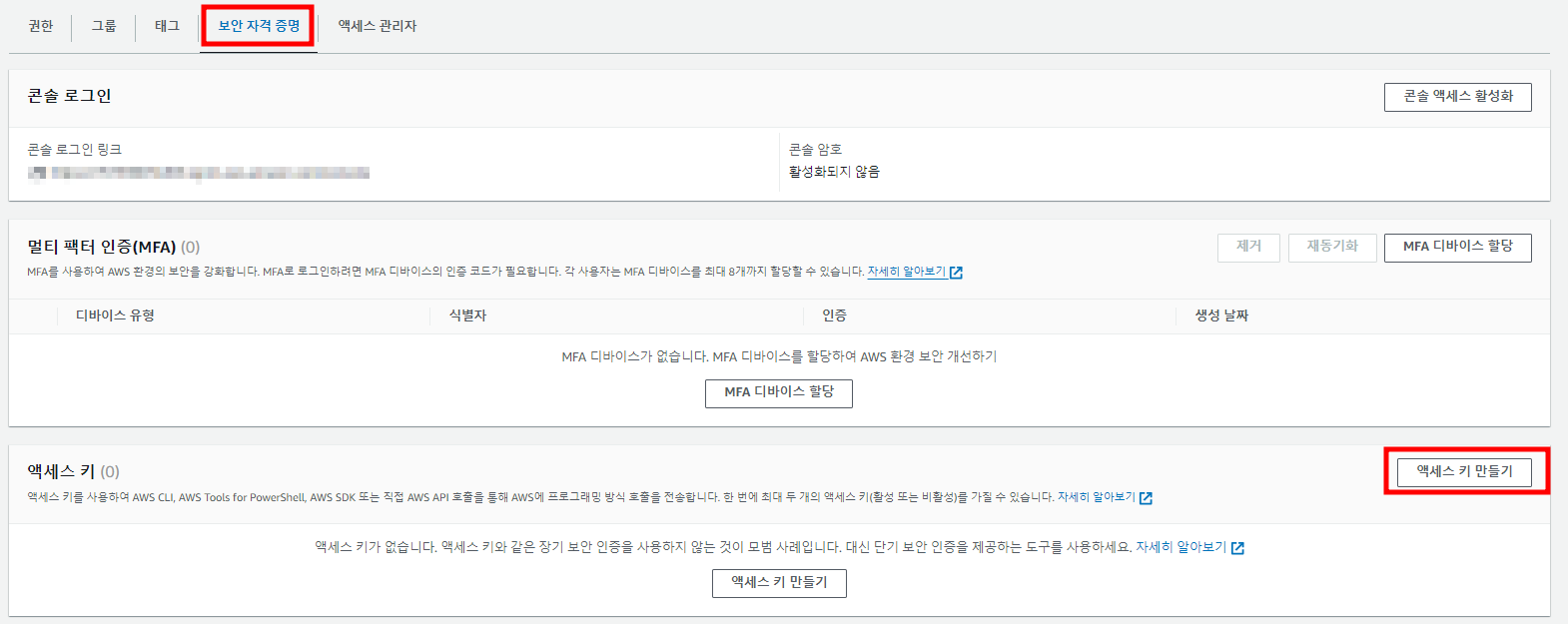Click the external link icon after the no access keys message
This screenshot has width=1568, height=624.
(x=1237, y=548)
